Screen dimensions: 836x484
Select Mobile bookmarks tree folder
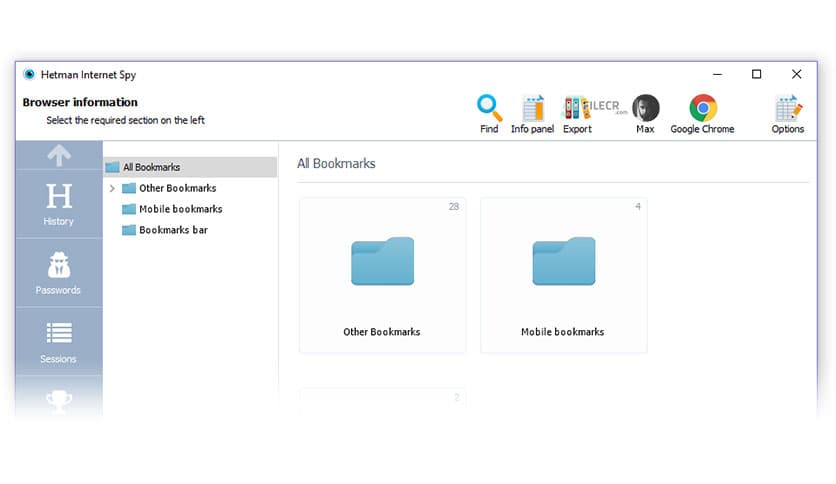pos(172,209)
